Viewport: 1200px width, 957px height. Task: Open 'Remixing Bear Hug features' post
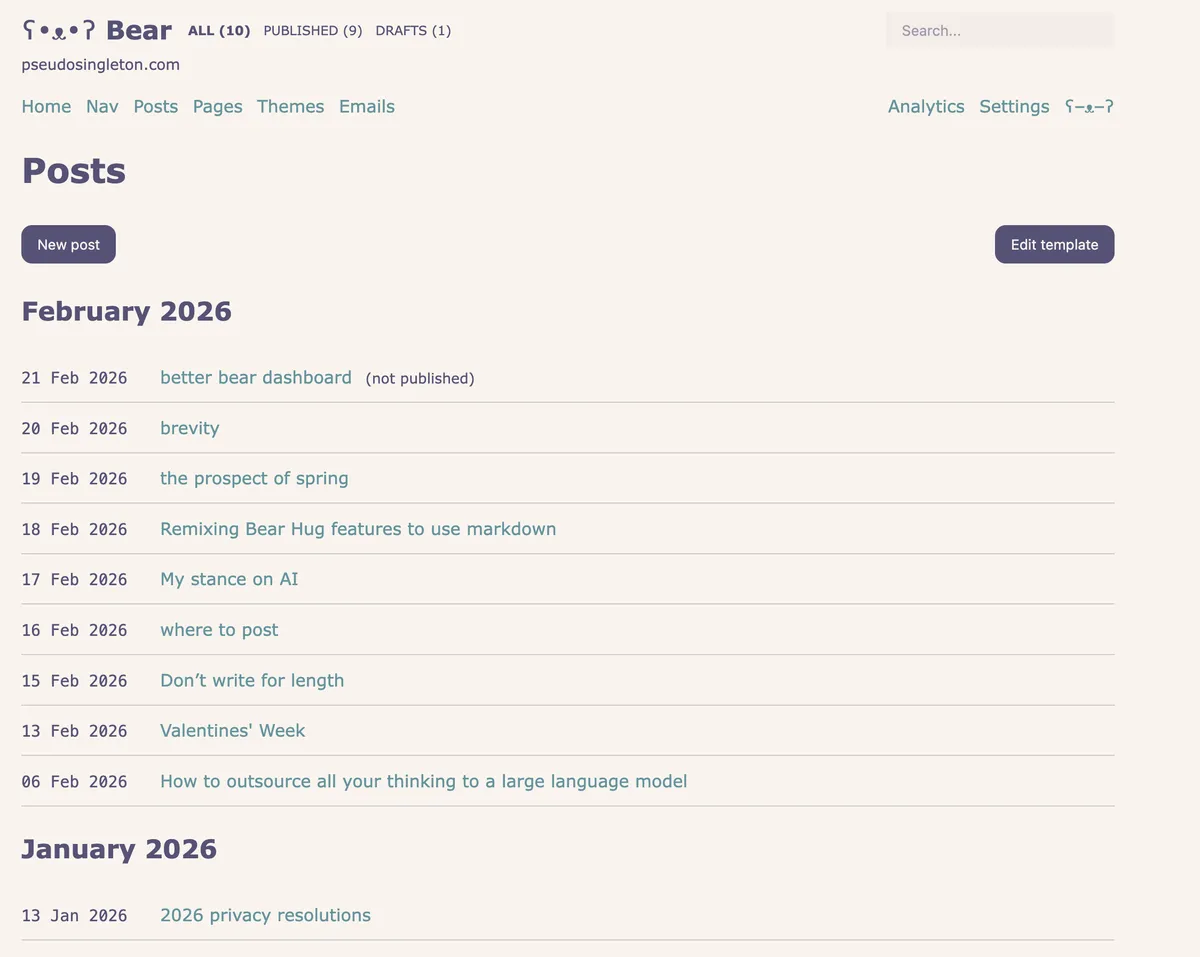(x=358, y=528)
